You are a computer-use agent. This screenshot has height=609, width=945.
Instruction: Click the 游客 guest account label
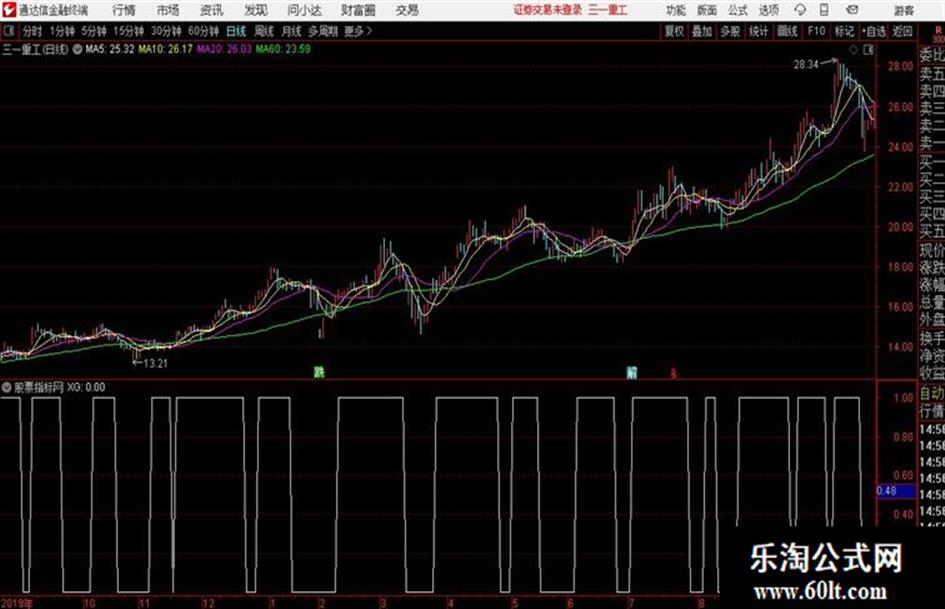(x=903, y=10)
